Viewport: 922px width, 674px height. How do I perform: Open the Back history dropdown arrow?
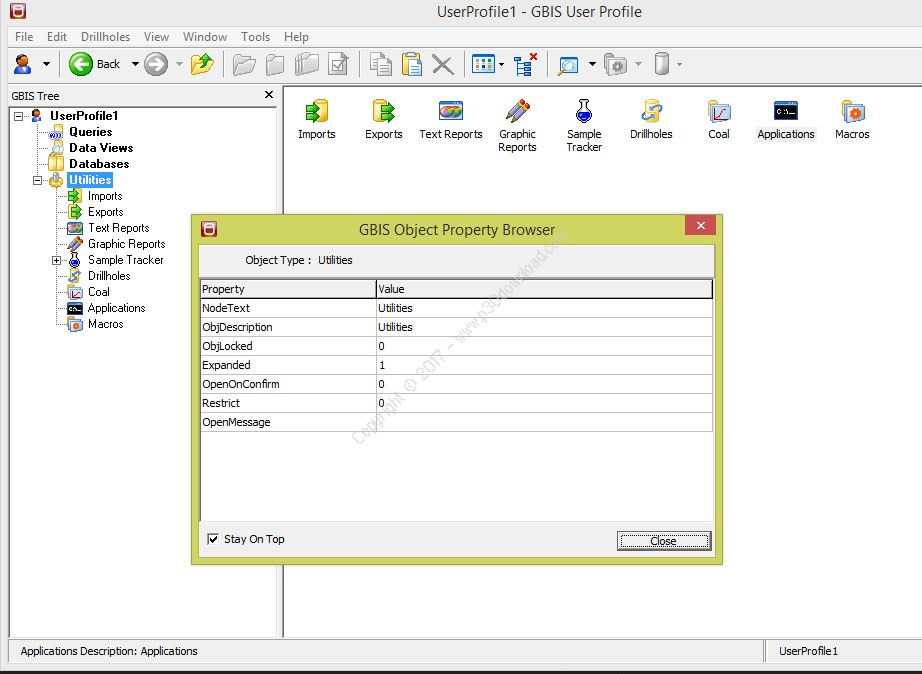[x=135, y=64]
